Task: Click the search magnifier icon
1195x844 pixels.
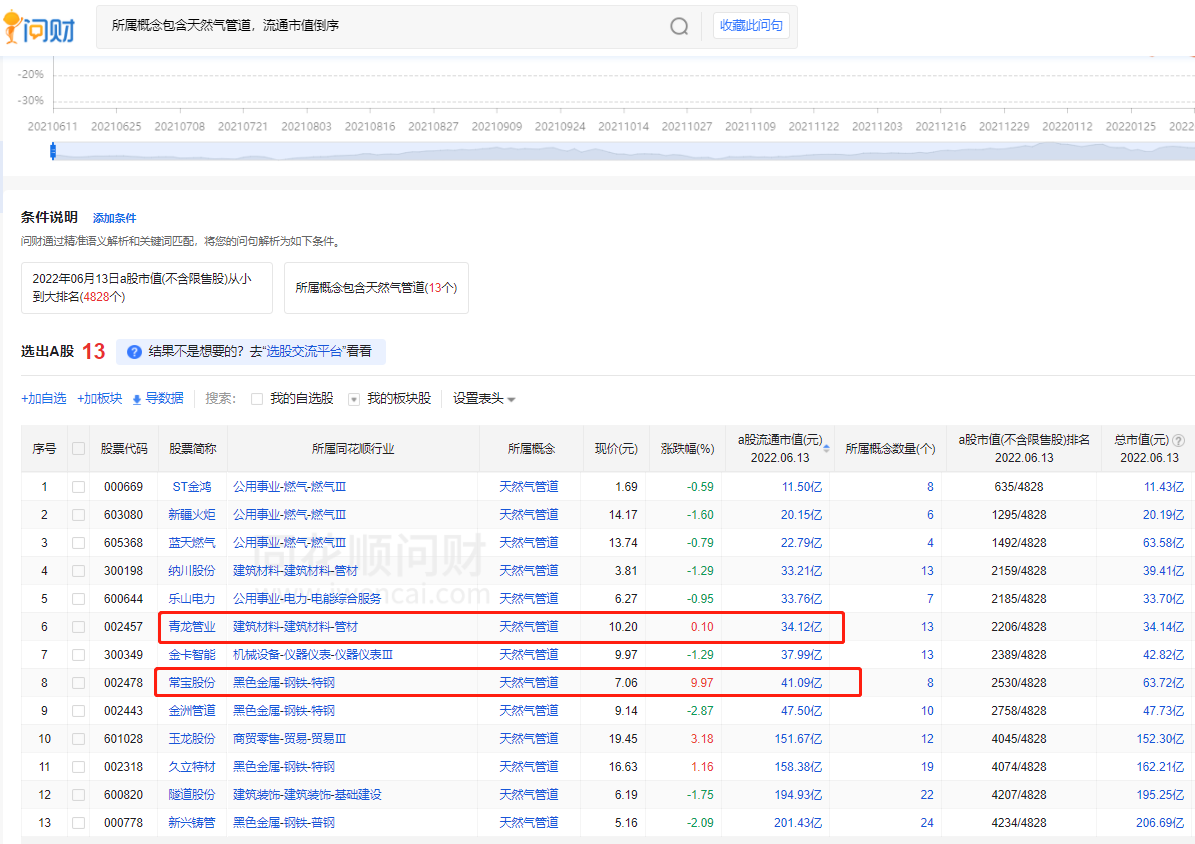Action: coord(679,27)
